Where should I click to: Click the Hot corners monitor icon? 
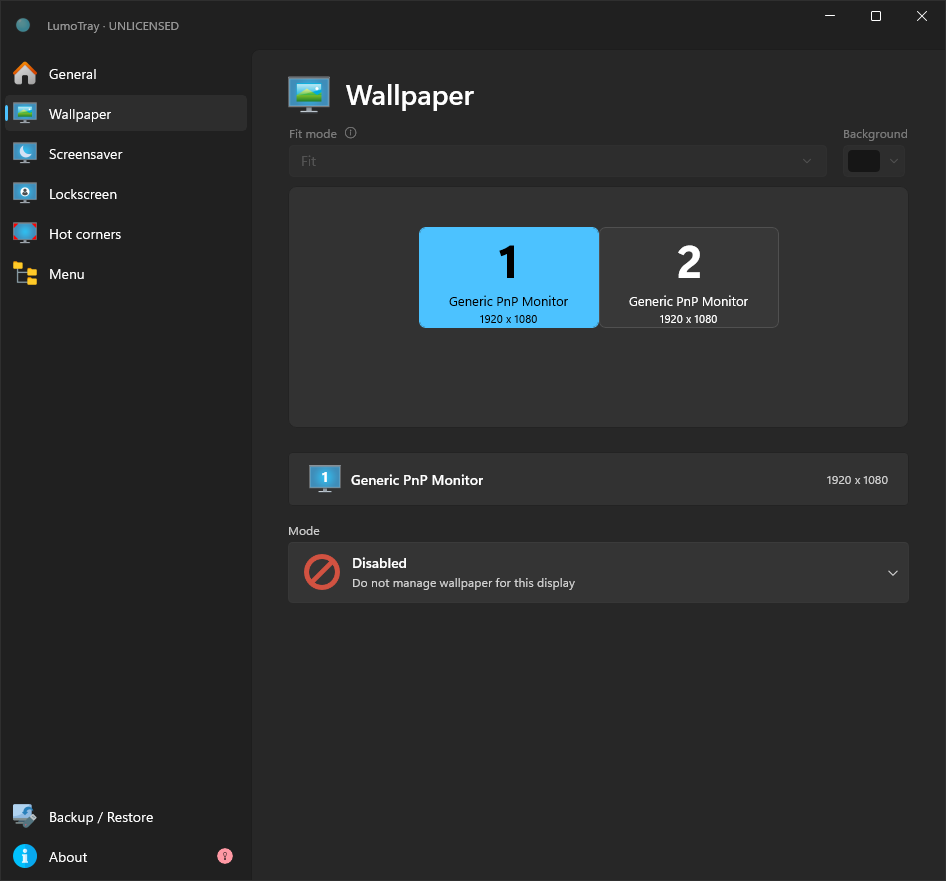pos(25,233)
